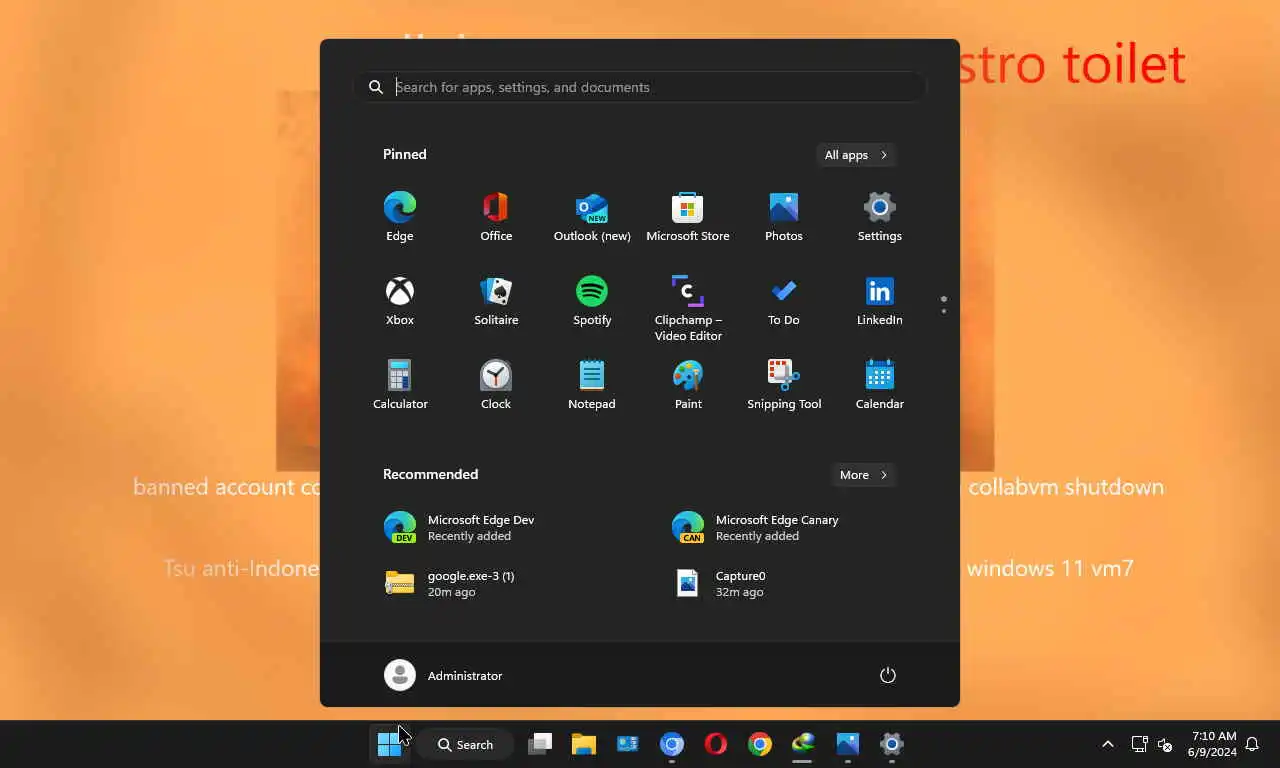Open the Clock app
The width and height of the screenshot is (1280, 768).
[496, 385]
